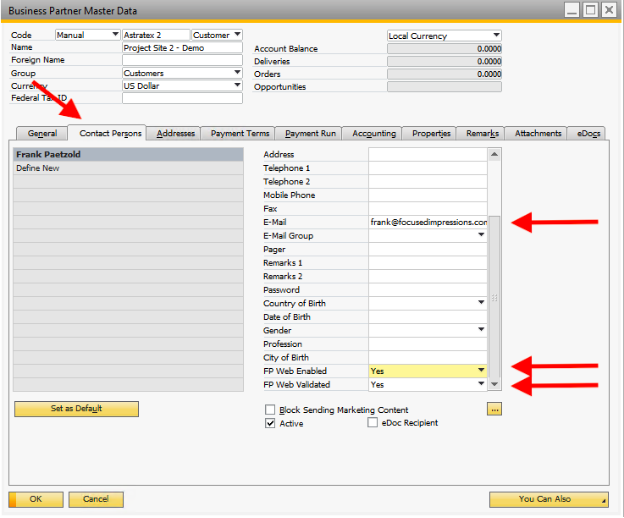The width and height of the screenshot is (624, 518).
Task: Maximize the Business Partner Master Data window
Action: [x=589, y=10]
